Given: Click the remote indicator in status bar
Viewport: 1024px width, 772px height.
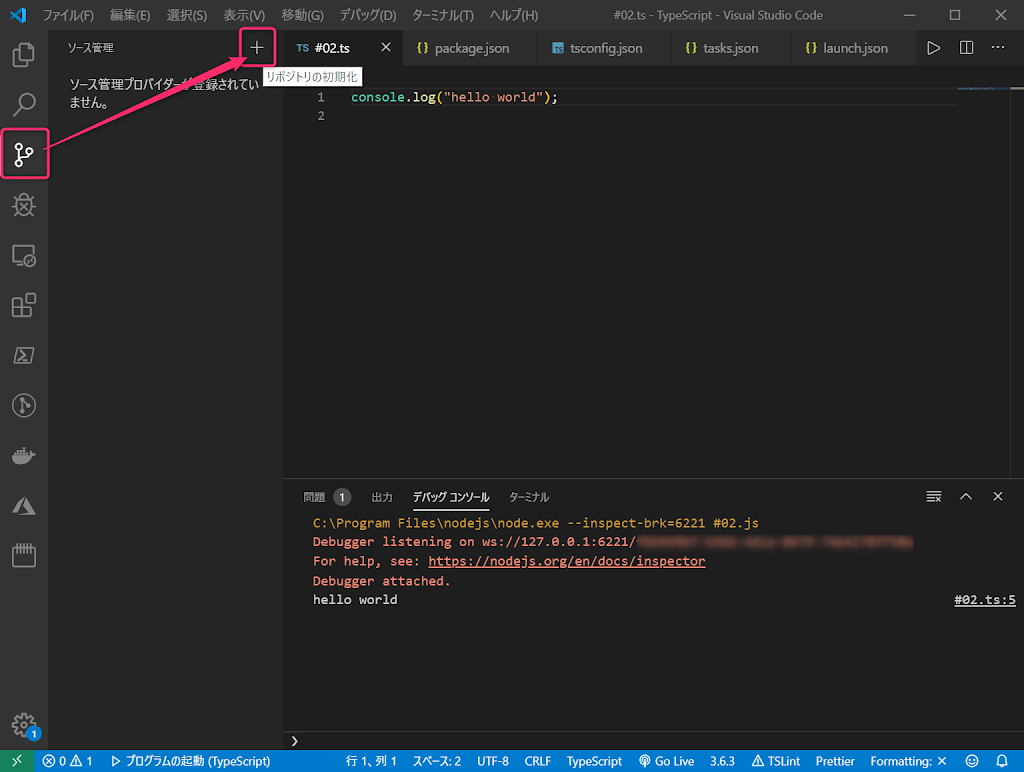Looking at the screenshot, I should 17,761.
